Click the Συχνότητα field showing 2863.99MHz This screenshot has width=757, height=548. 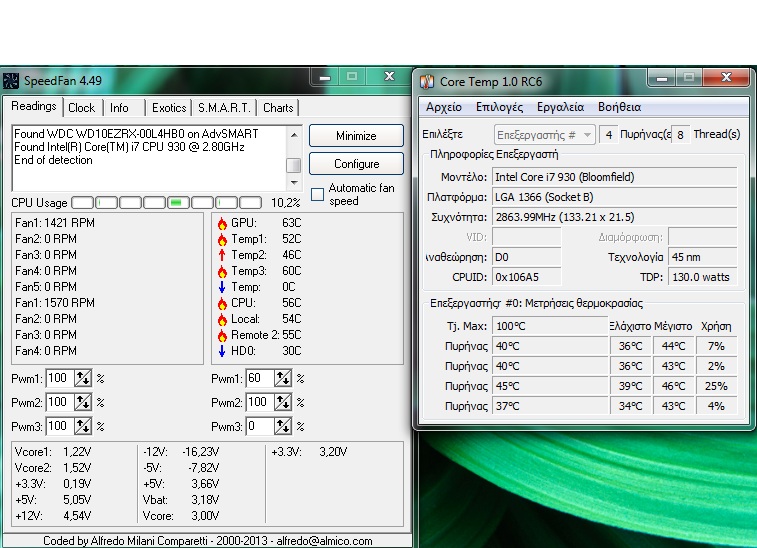coord(614,217)
